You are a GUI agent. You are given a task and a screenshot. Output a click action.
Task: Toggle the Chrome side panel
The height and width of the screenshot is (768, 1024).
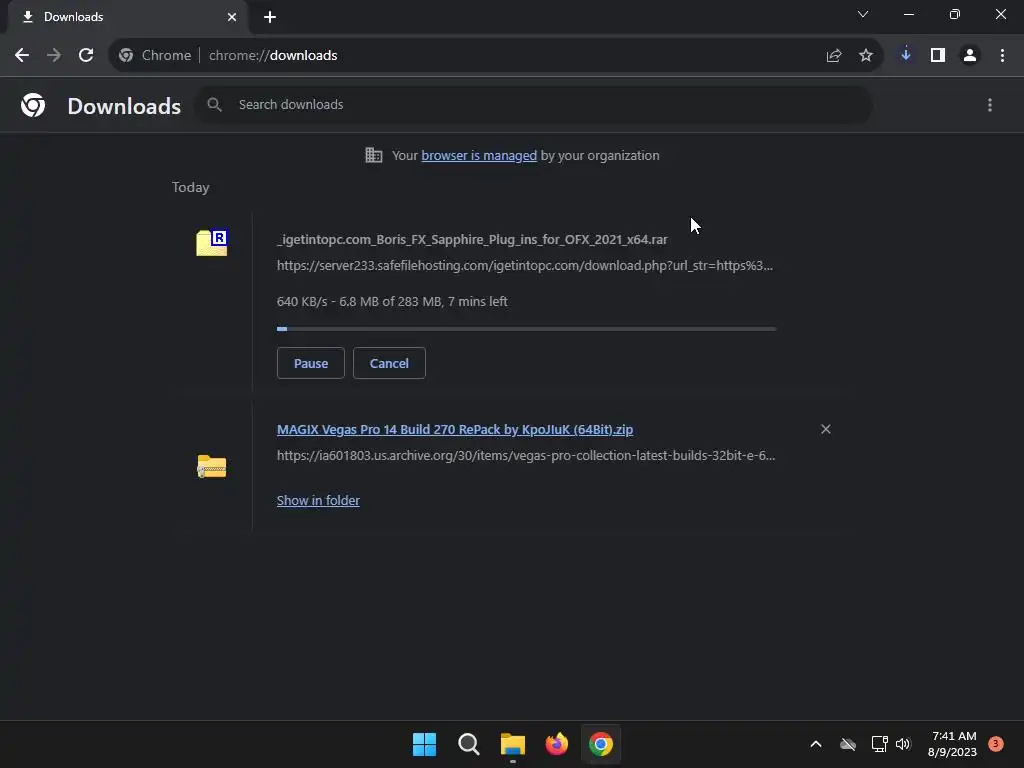pos(938,56)
